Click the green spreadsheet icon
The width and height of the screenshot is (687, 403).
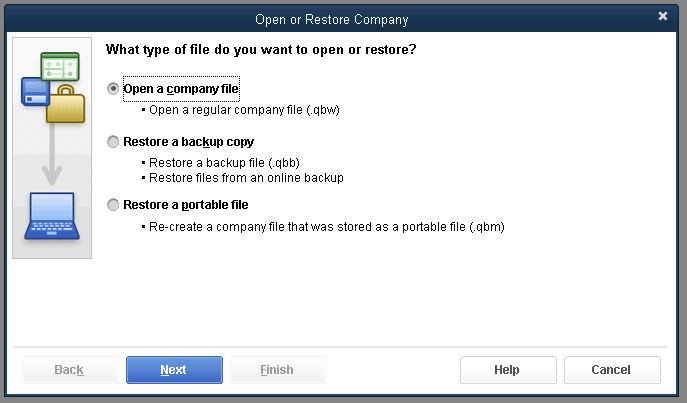60,66
